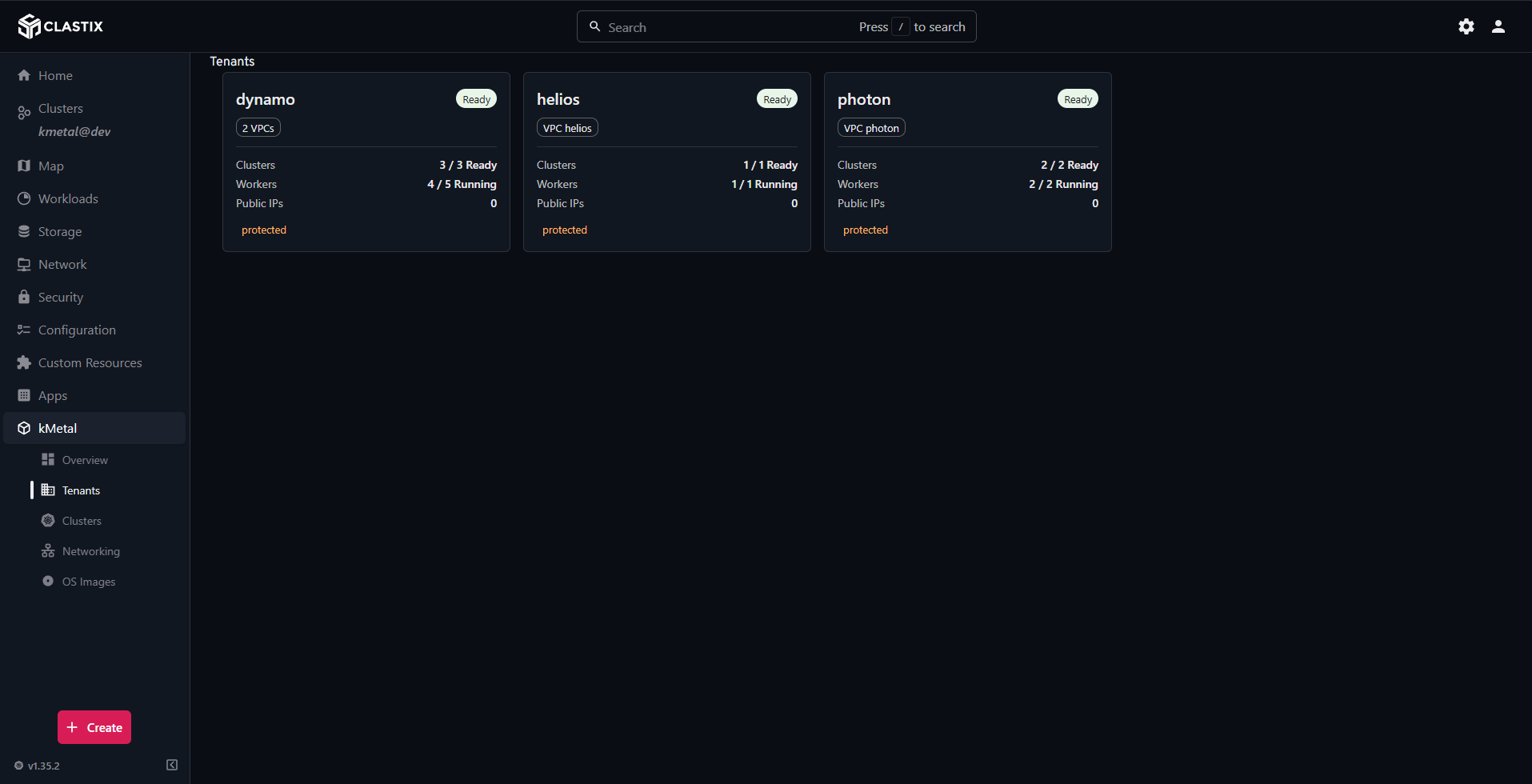
Task: Click the VPC helios badge
Action: point(567,128)
